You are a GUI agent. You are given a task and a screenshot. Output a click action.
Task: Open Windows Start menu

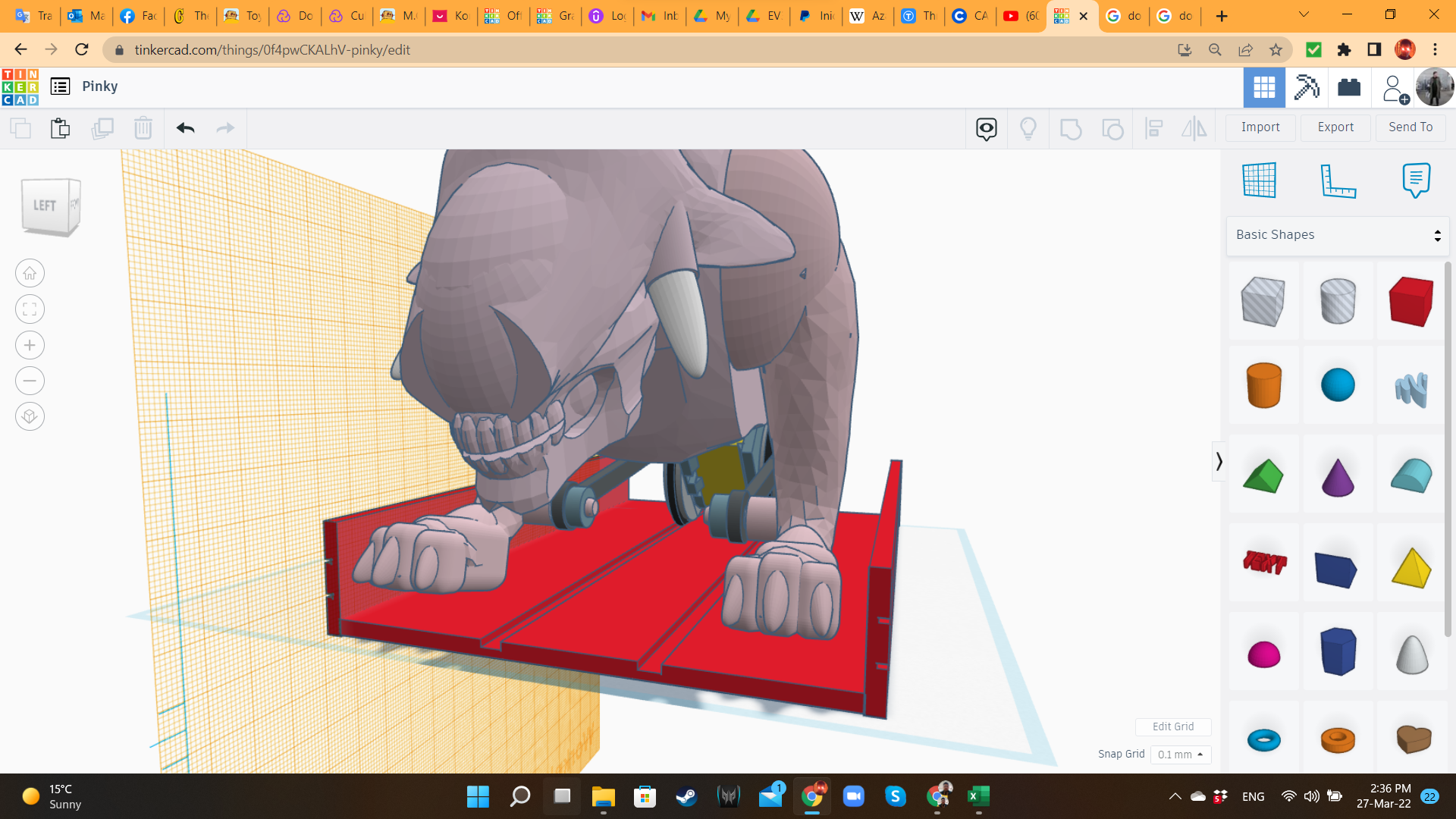coord(478,796)
